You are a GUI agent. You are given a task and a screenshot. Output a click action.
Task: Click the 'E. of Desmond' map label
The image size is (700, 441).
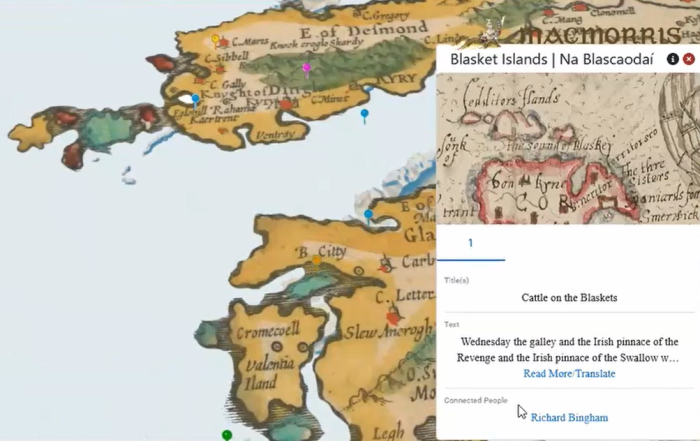click(x=363, y=30)
